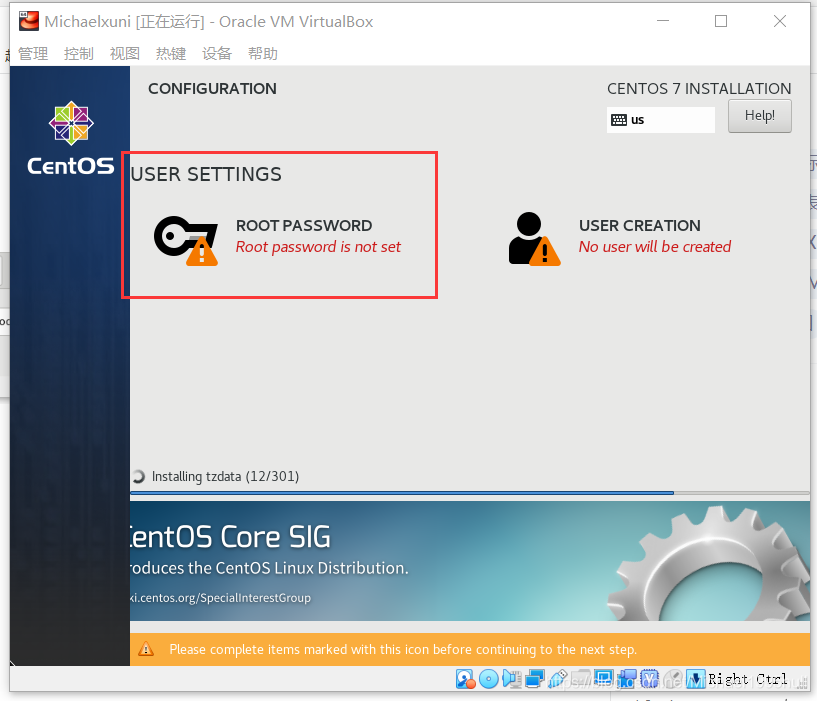817x701 pixels.
Task: Click the shared folders status icon
Action: [x=580, y=679]
